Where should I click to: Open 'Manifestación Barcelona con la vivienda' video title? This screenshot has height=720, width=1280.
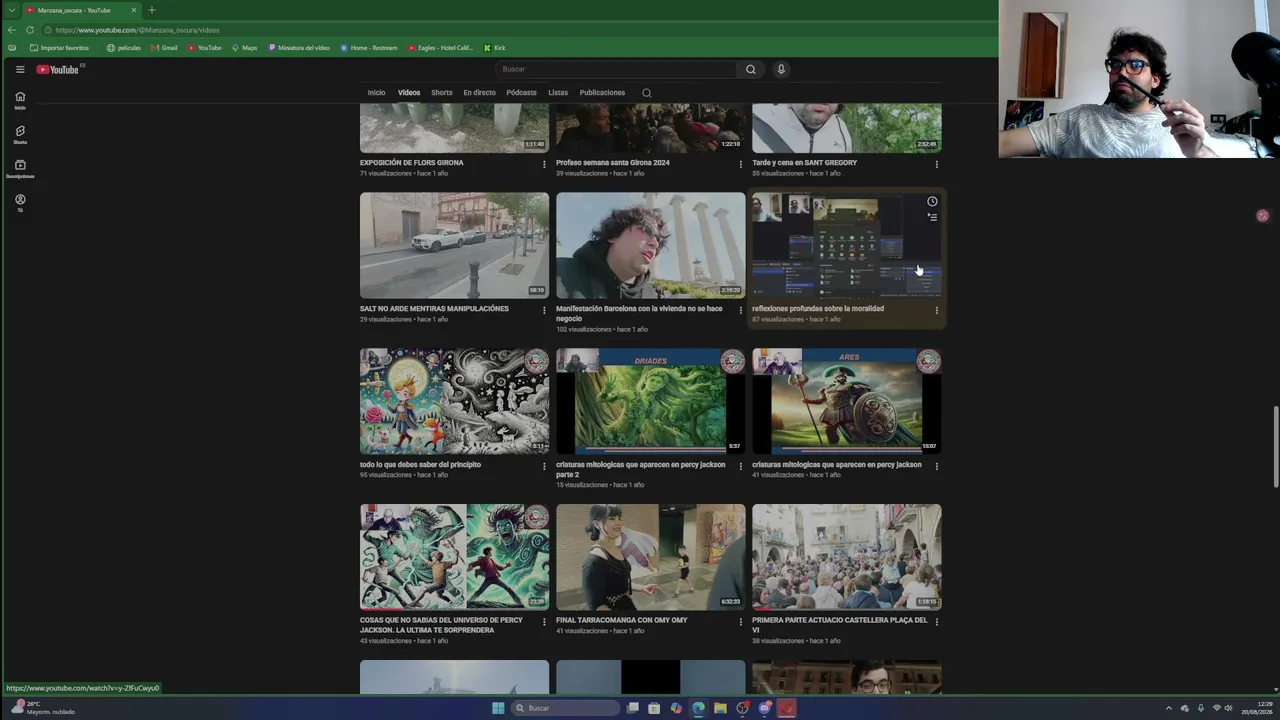point(639,313)
